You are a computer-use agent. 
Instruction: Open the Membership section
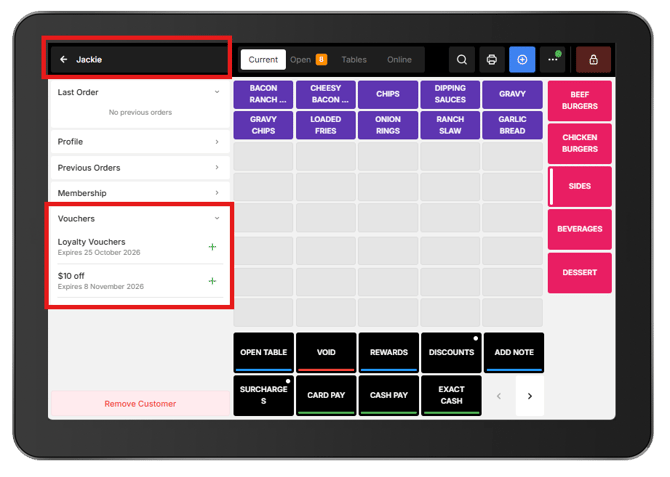[x=140, y=193]
